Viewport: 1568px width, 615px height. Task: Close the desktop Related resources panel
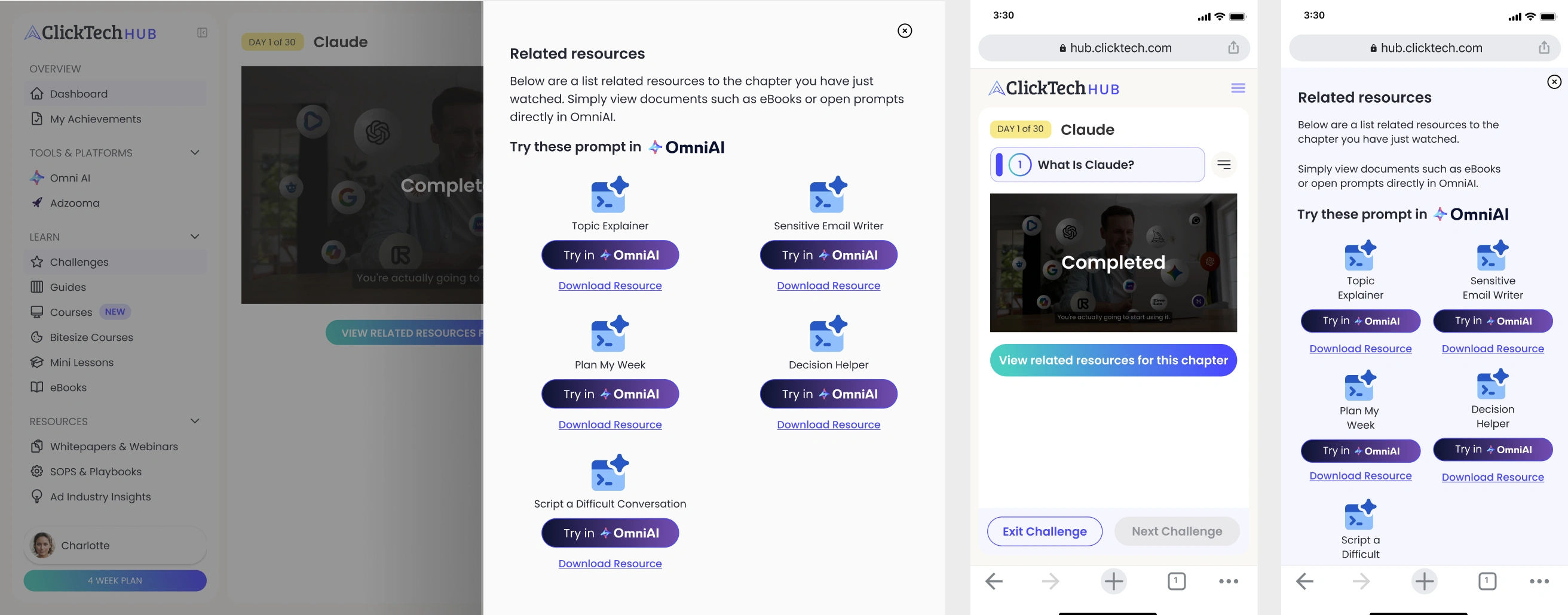(905, 30)
